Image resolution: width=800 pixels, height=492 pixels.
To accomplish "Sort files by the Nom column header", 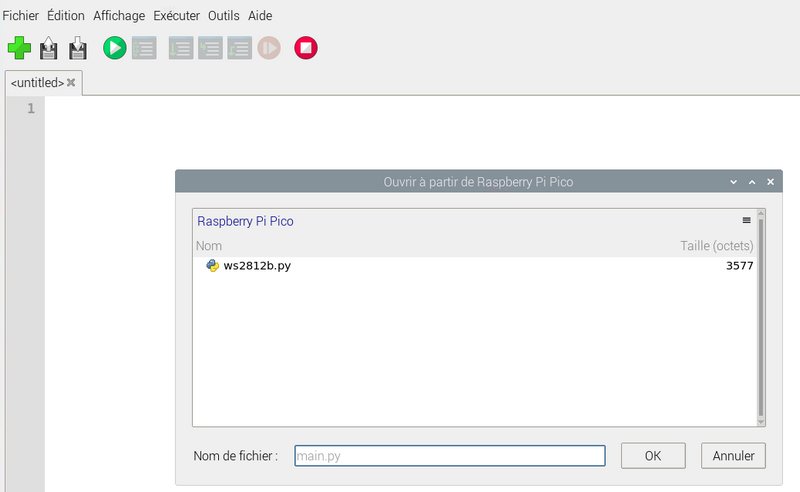I will [x=209, y=245].
